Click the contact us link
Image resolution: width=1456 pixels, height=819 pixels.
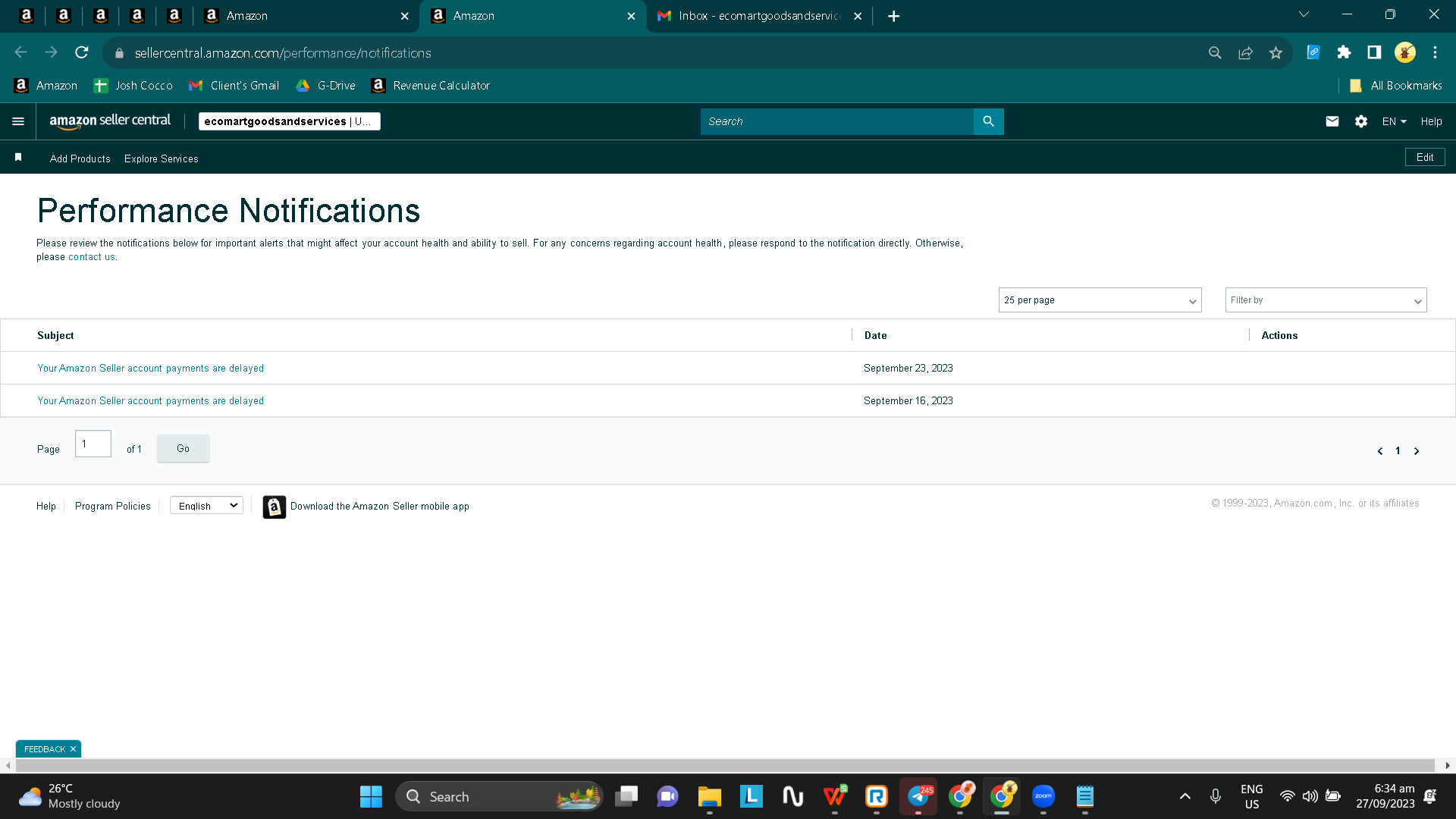pyautogui.click(x=92, y=257)
